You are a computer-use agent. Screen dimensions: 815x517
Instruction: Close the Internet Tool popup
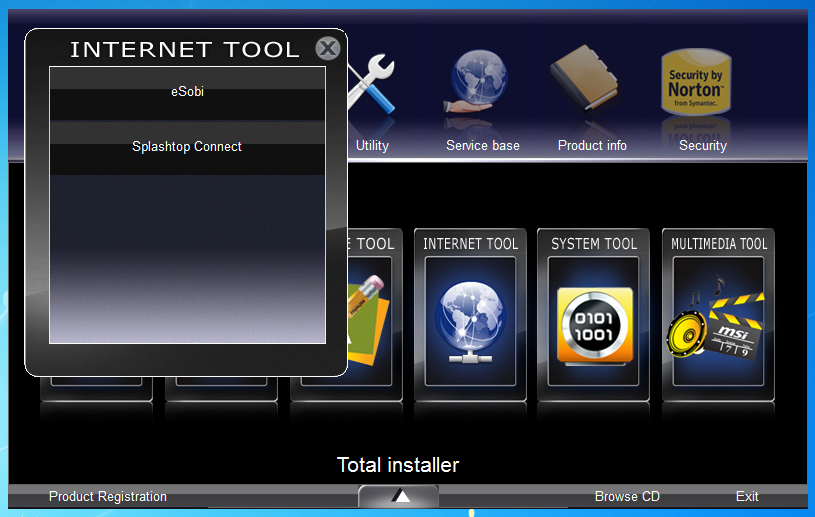tap(328, 48)
